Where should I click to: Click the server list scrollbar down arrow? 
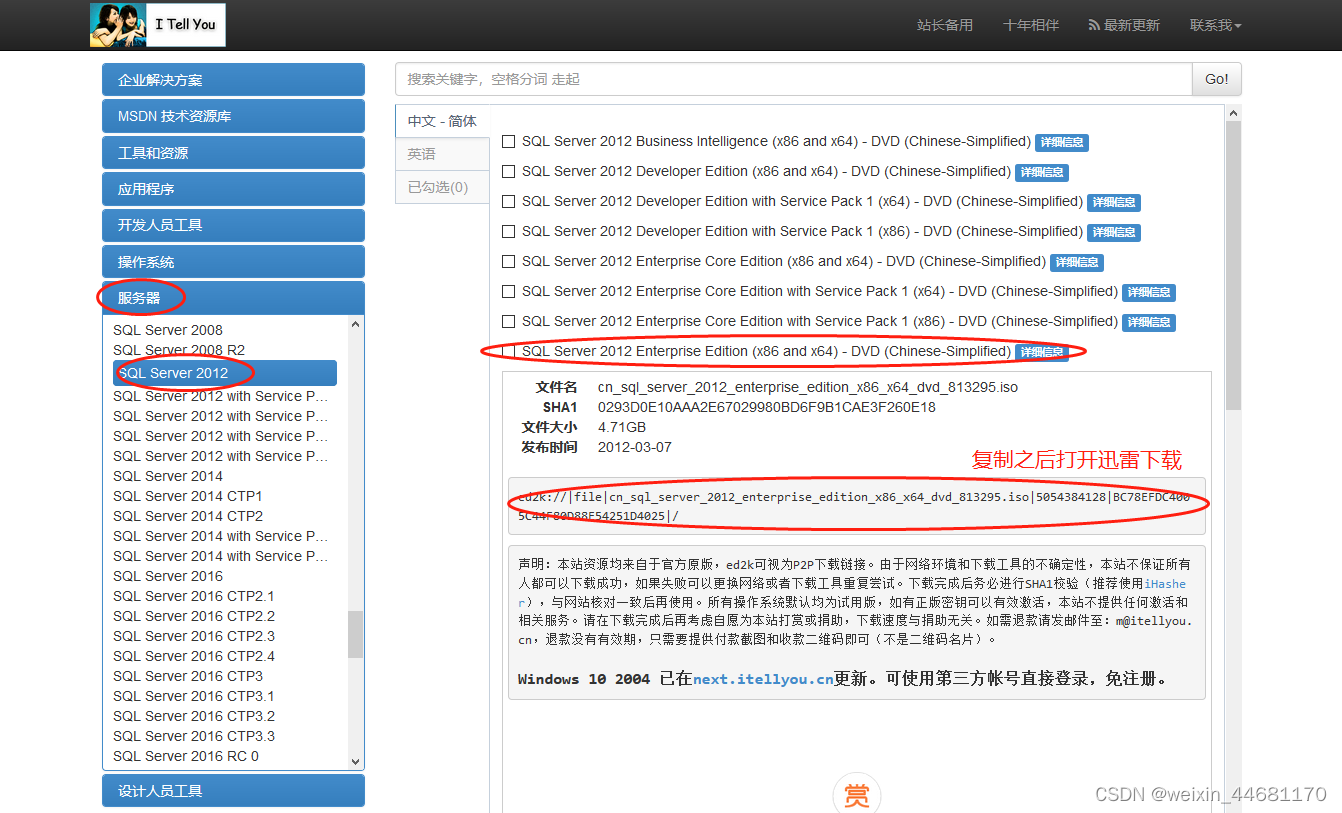355,762
